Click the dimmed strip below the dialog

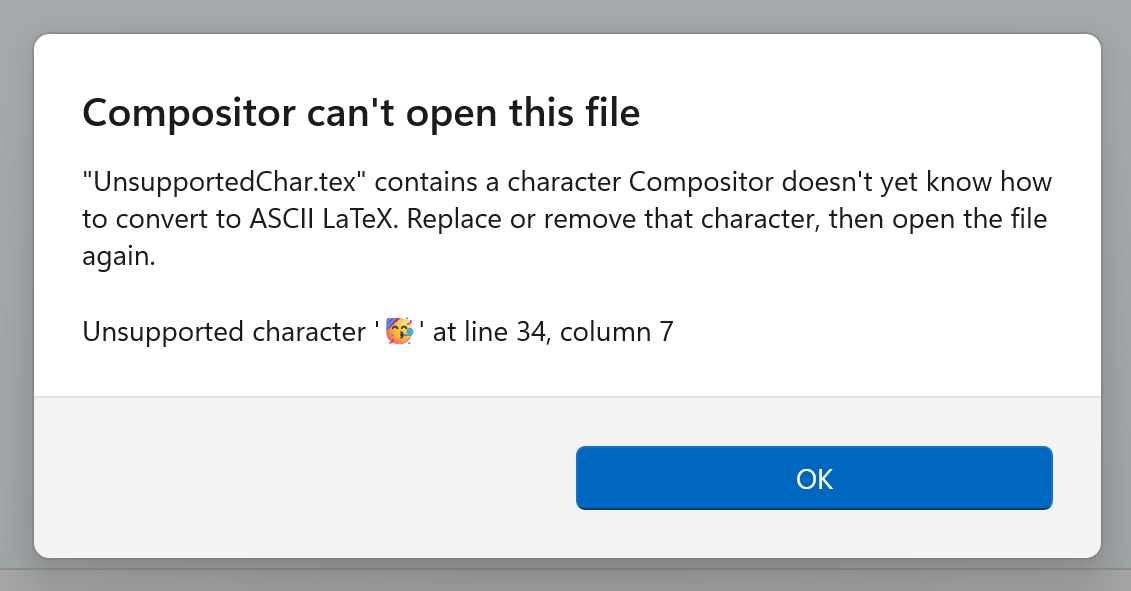click(565, 578)
